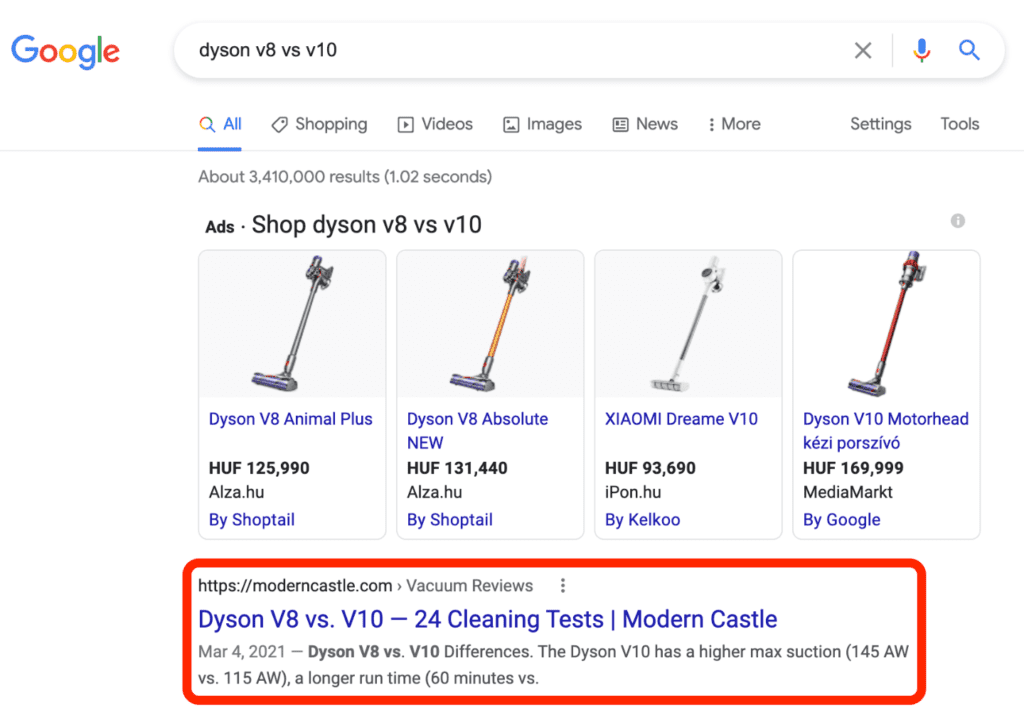Image resolution: width=1024 pixels, height=727 pixels.
Task: Click the Dyson V10 Motorhead kézi porszívó link
Action: coord(886,430)
